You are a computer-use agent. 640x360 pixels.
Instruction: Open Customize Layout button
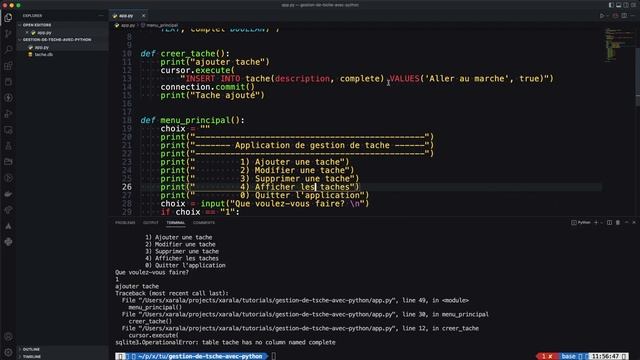click(x=633, y=5)
